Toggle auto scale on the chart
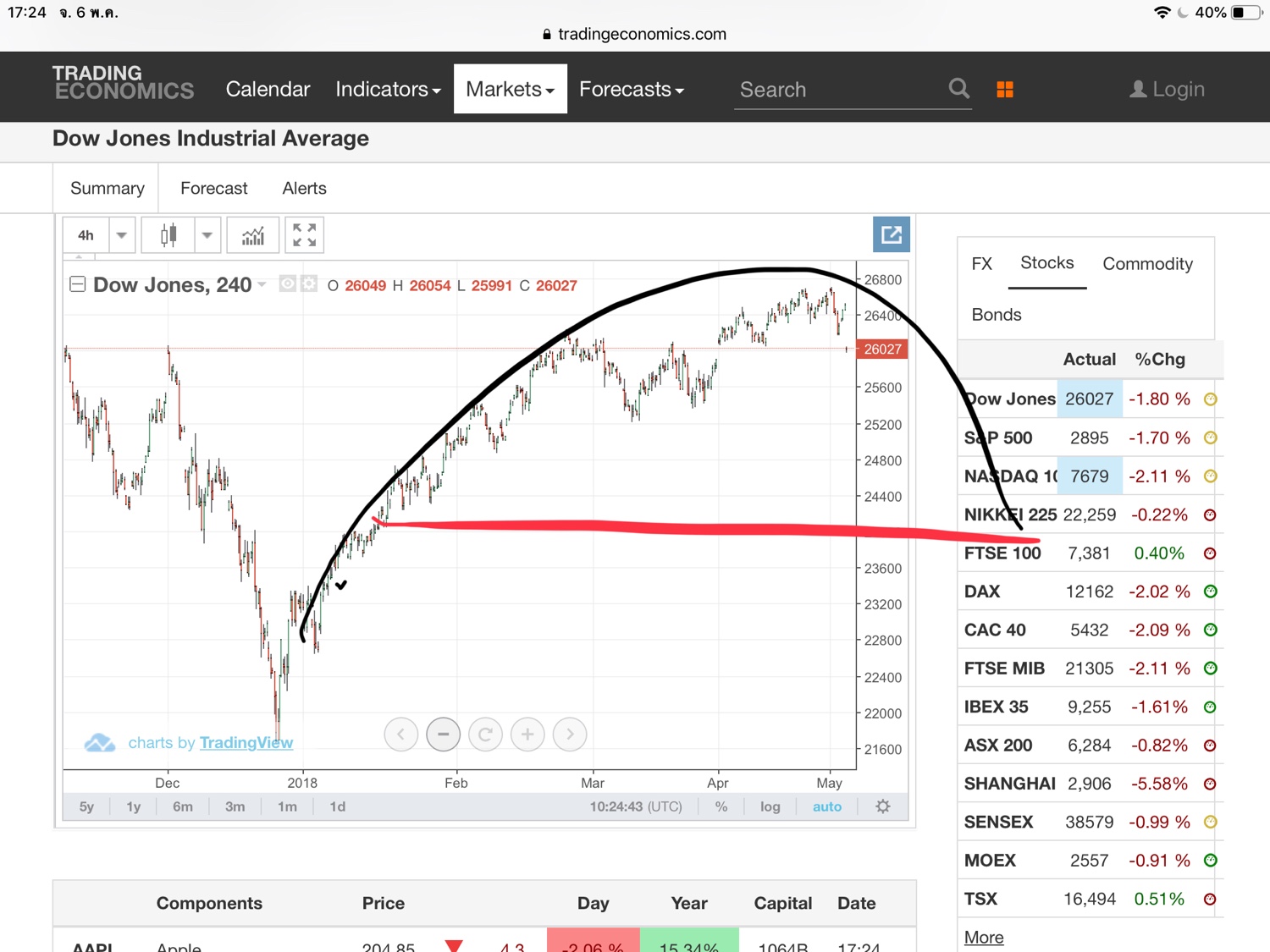 pos(827,806)
